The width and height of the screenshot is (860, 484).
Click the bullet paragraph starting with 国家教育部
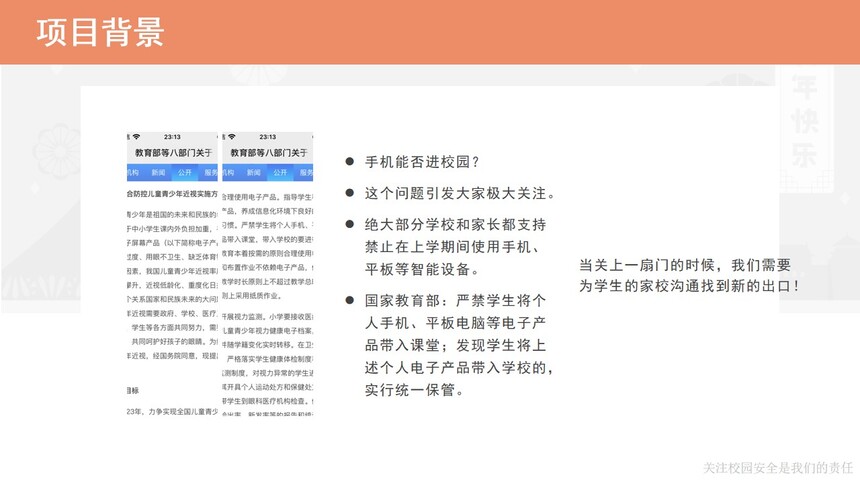coord(458,345)
